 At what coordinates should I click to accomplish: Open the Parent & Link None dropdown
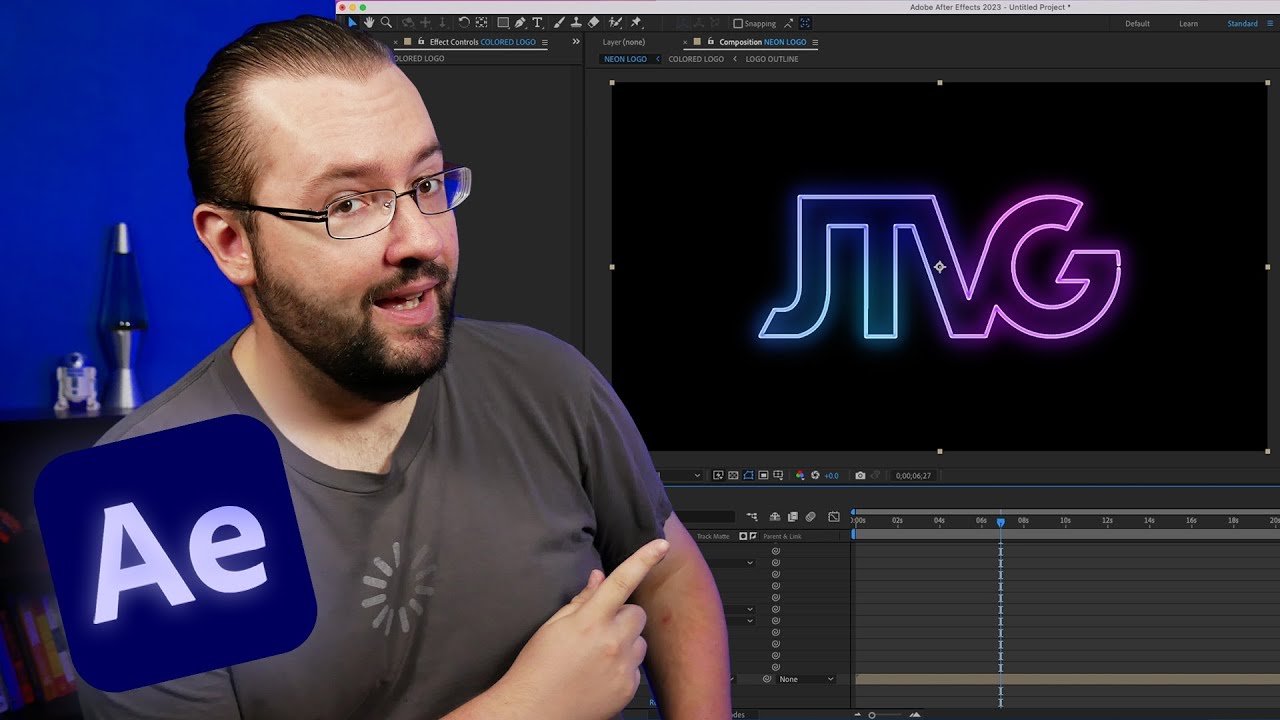click(806, 679)
